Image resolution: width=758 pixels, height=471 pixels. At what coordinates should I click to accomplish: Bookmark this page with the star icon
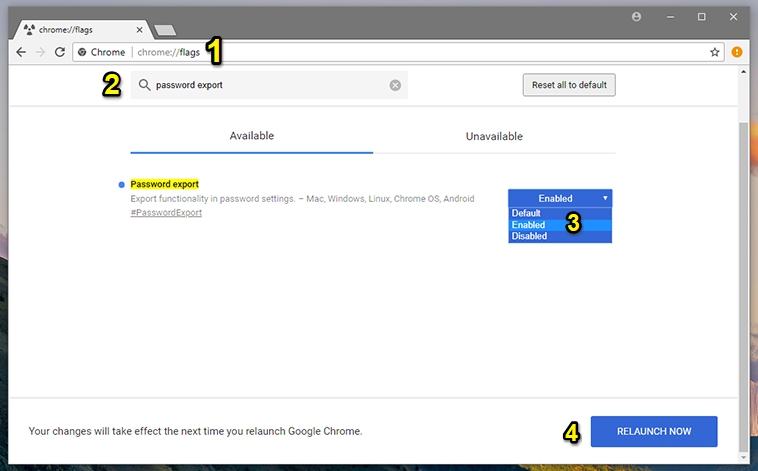pyautogui.click(x=714, y=52)
